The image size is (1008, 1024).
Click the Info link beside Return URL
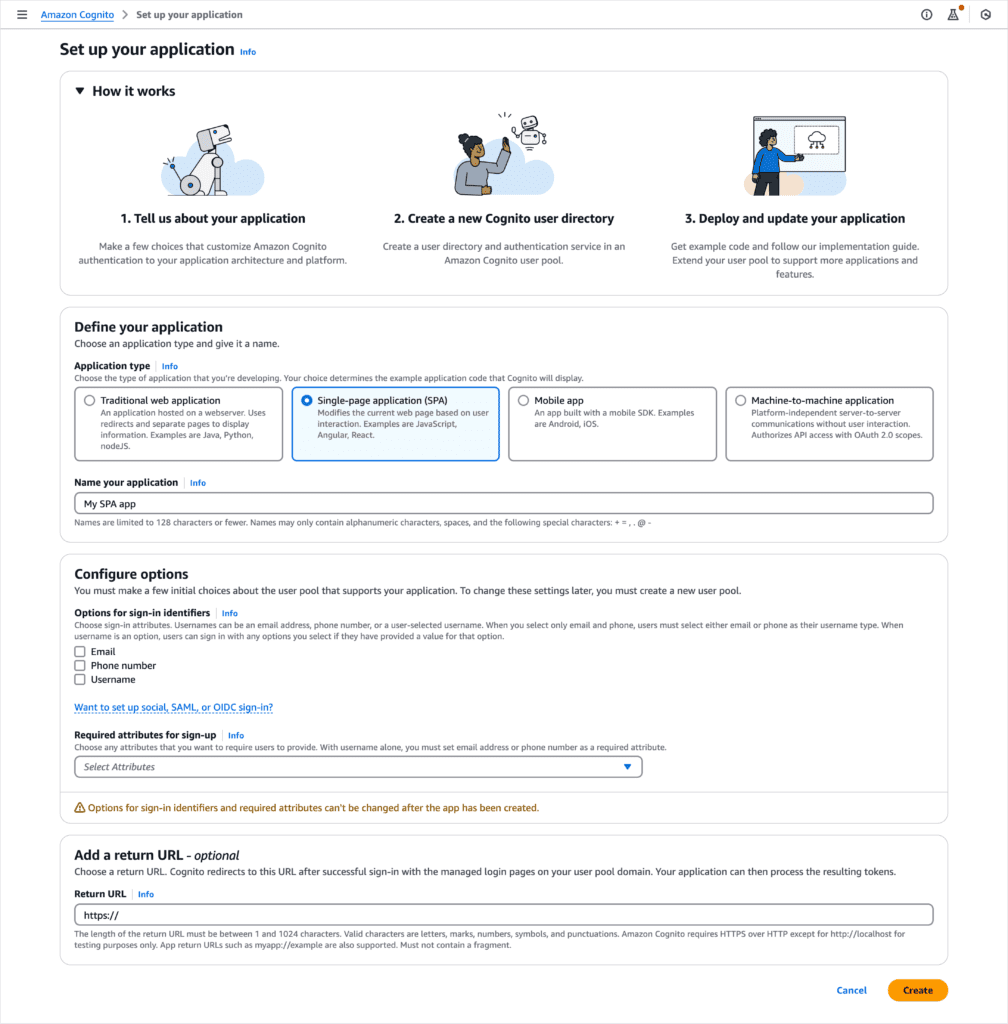(146, 894)
